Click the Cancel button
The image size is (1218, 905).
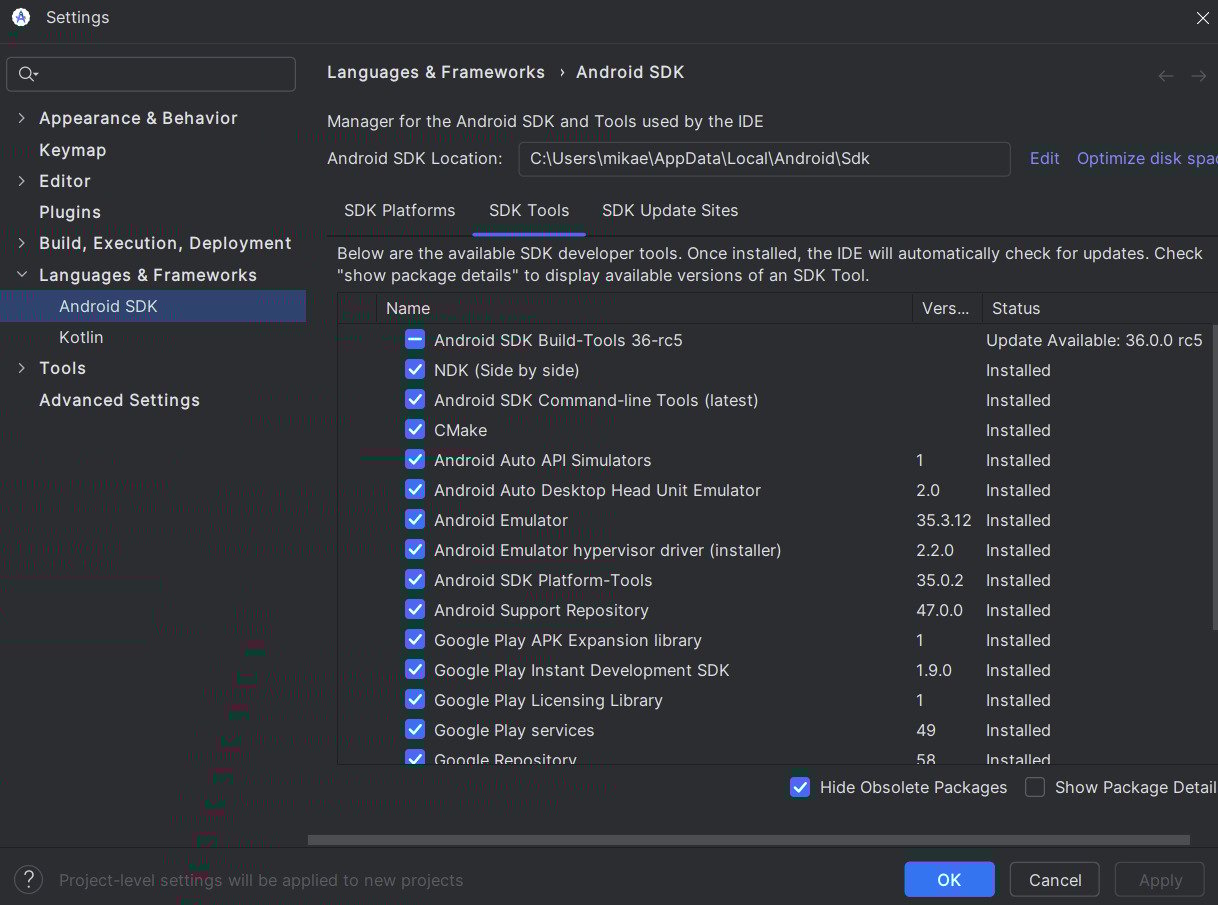point(1055,880)
